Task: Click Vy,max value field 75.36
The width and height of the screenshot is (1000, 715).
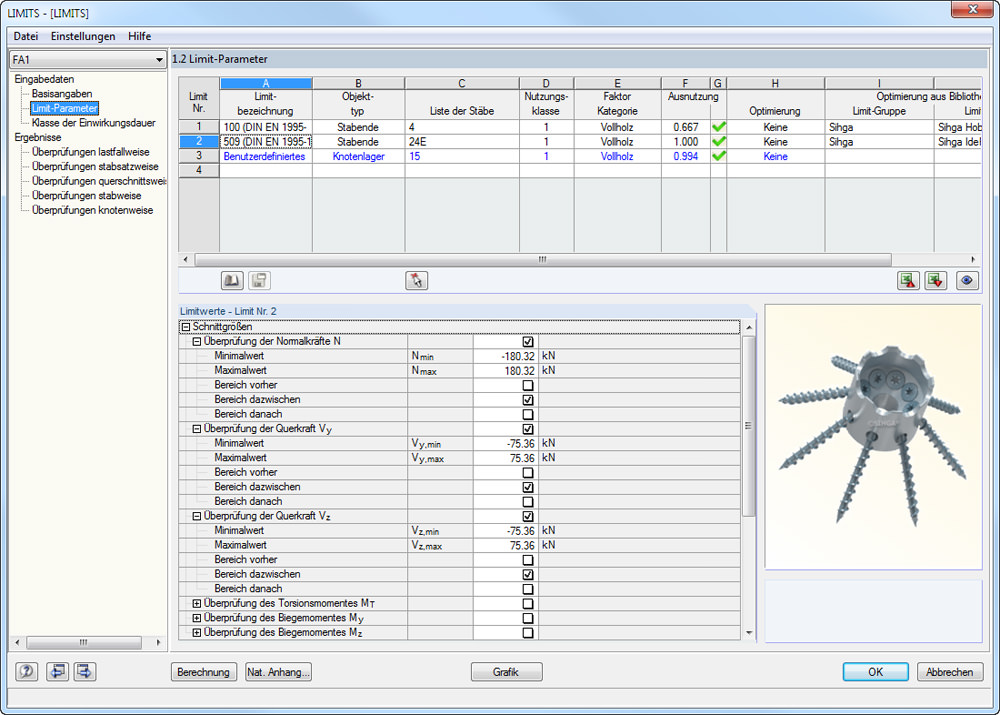Action: tap(505, 458)
